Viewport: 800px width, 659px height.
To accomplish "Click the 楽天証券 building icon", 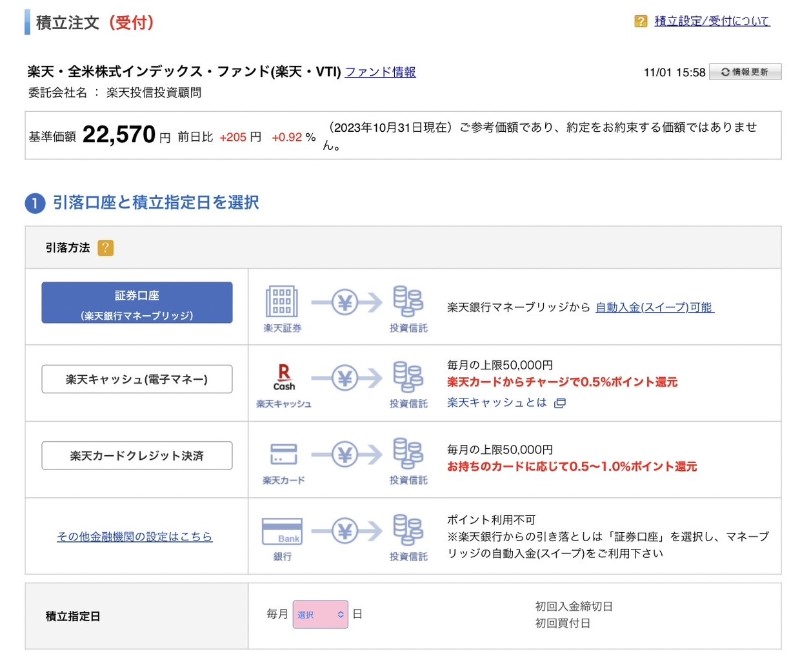I will click(282, 301).
